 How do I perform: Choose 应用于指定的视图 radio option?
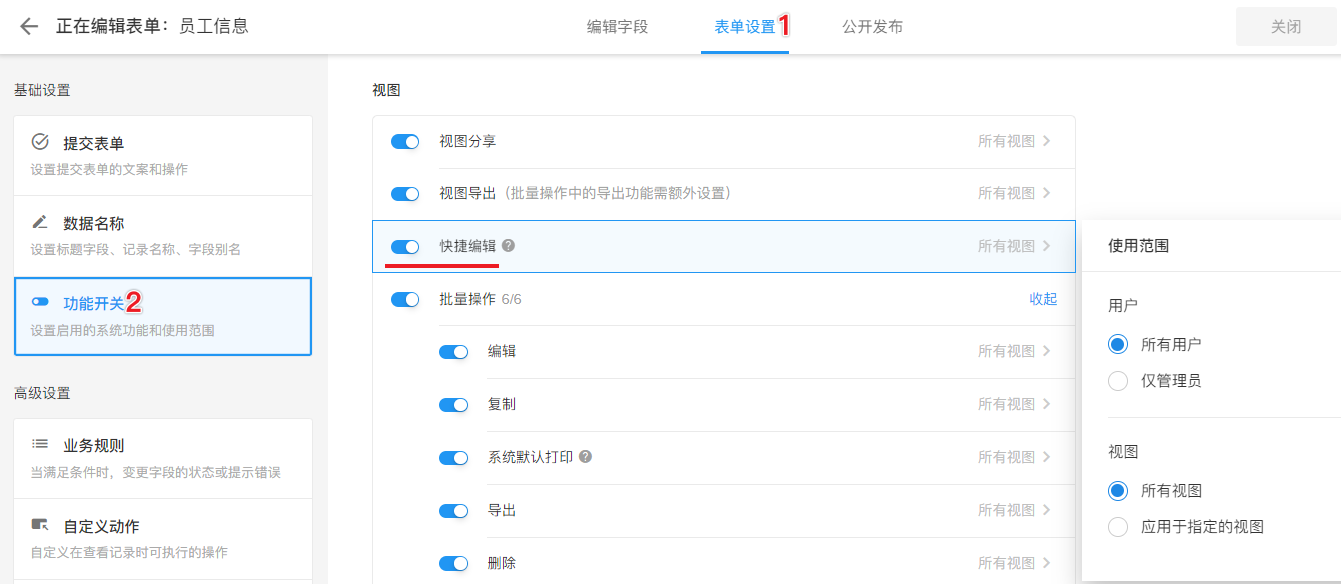click(x=1119, y=527)
